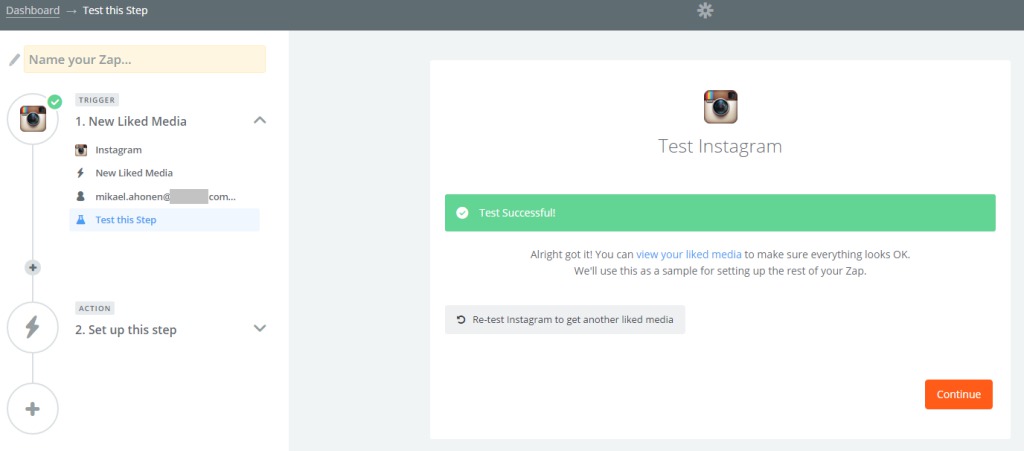Click the flask icon beside Test this Step
The image size is (1024, 451).
tap(81, 220)
